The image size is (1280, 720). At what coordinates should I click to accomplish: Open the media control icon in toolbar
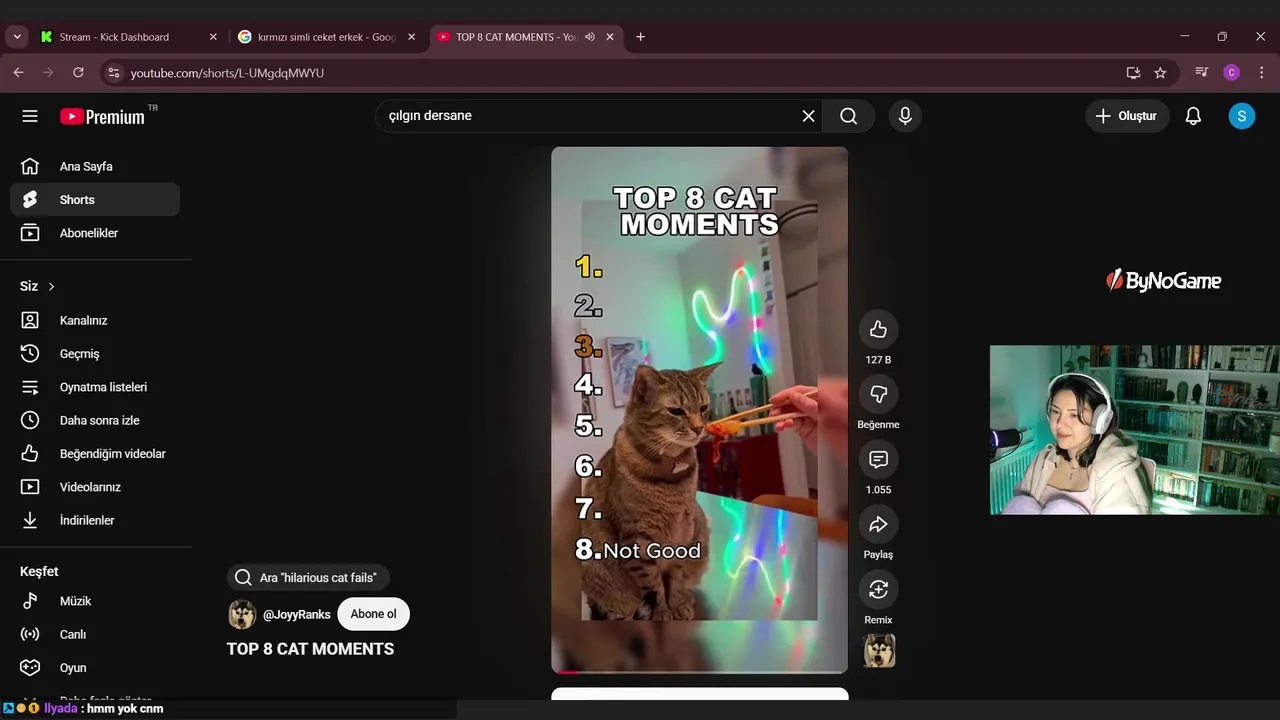1202,73
